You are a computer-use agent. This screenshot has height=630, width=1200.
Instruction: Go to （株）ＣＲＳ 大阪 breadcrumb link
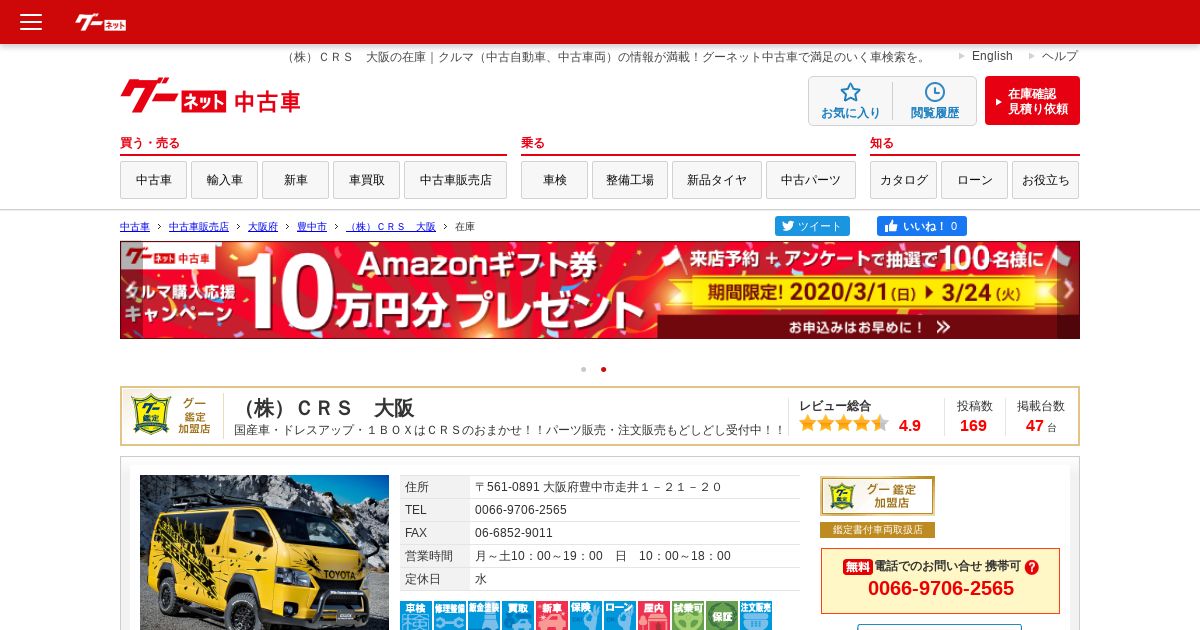391,227
